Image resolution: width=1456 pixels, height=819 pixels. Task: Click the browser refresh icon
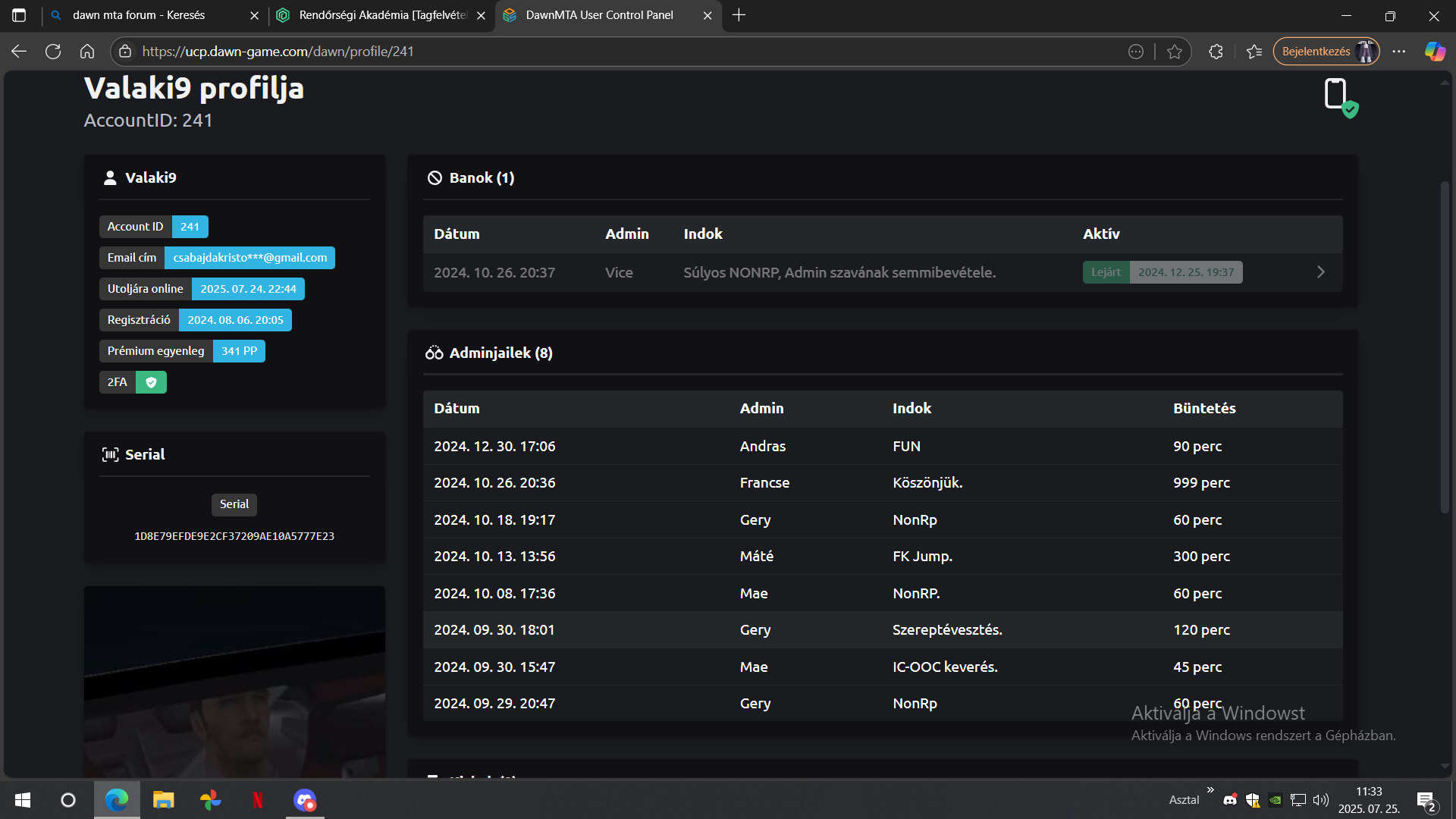pyautogui.click(x=53, y=52)
